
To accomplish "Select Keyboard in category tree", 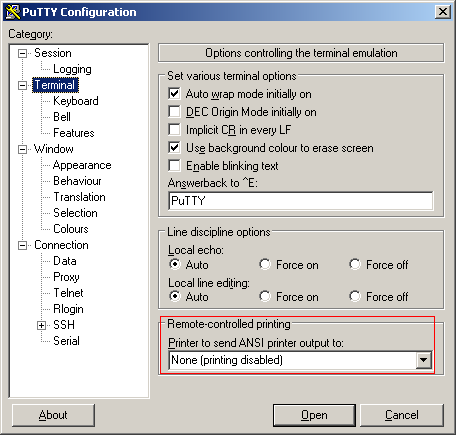I will (76, 101).
